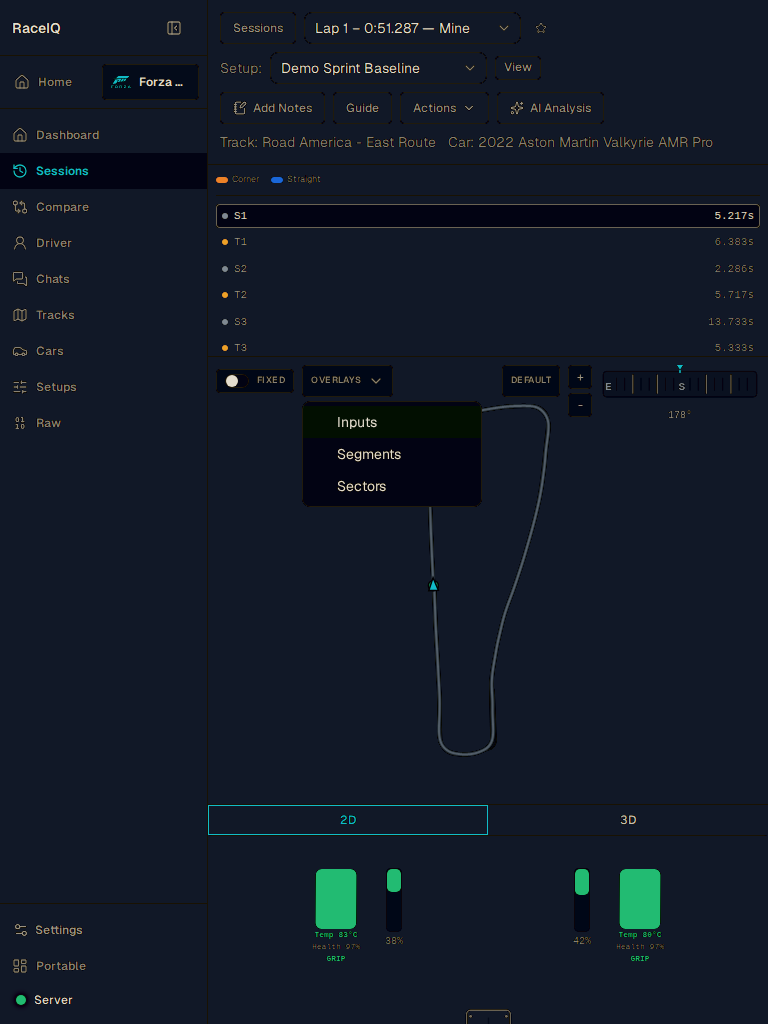This screenshot has width=768, height=1024.
Task: Click the car position arrow marker
Action: click(x=433, y=585)
